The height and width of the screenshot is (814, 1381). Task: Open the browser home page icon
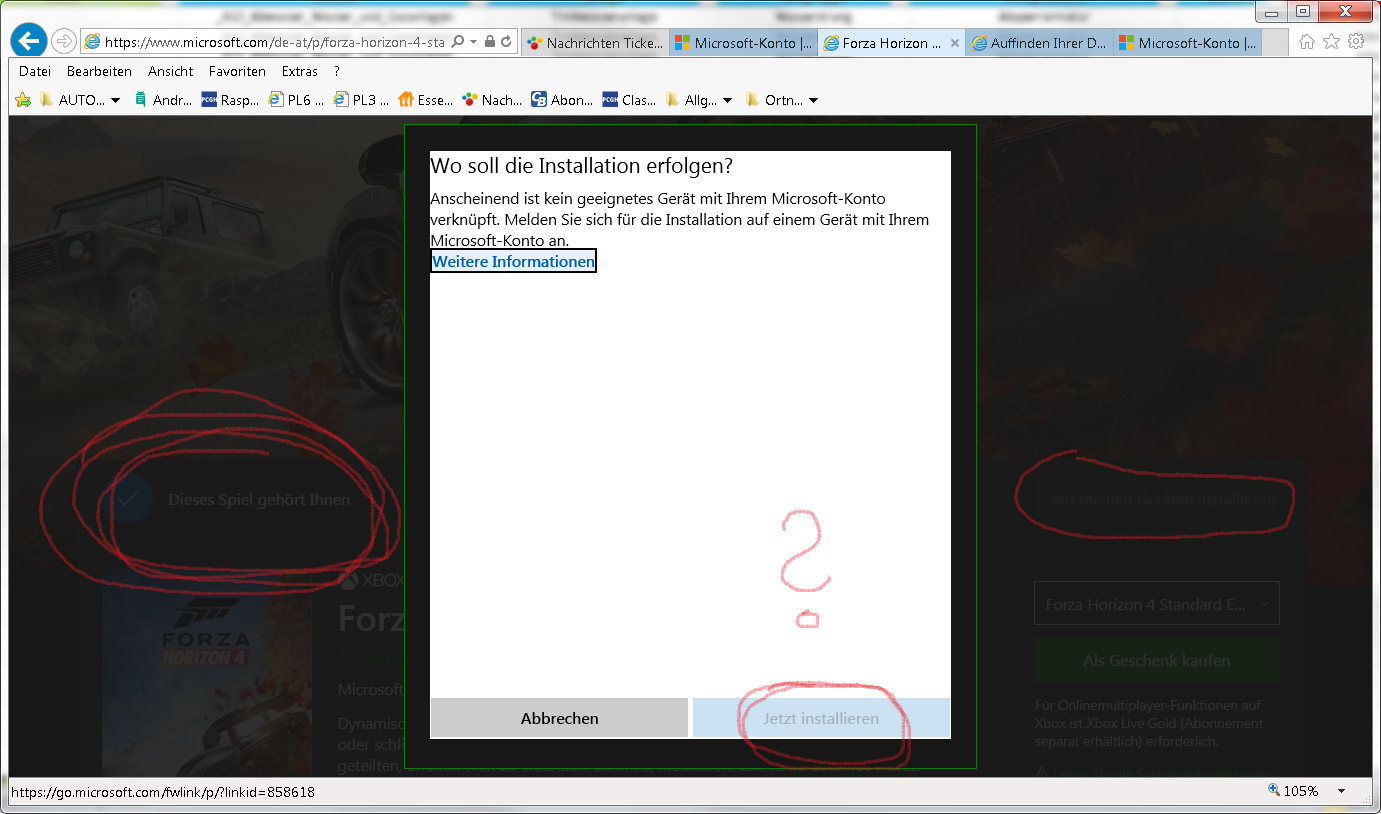click(x=1308, y=42)
